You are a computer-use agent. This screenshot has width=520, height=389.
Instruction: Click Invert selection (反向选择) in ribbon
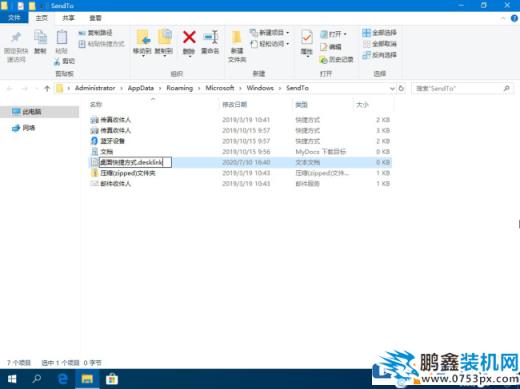380,55
